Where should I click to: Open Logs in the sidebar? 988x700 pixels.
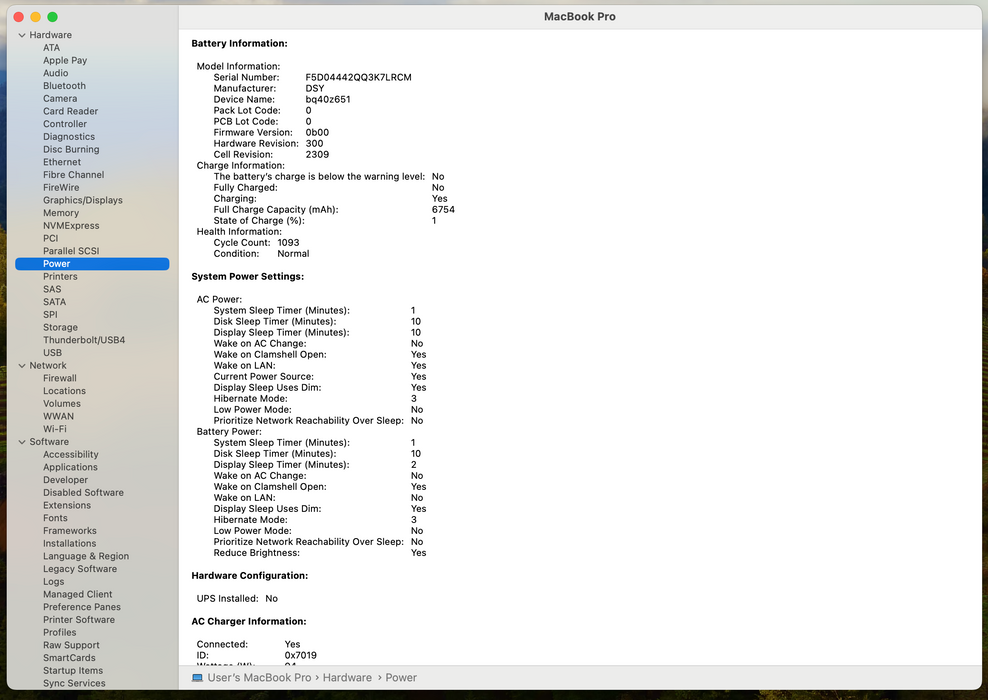[54, 582]
